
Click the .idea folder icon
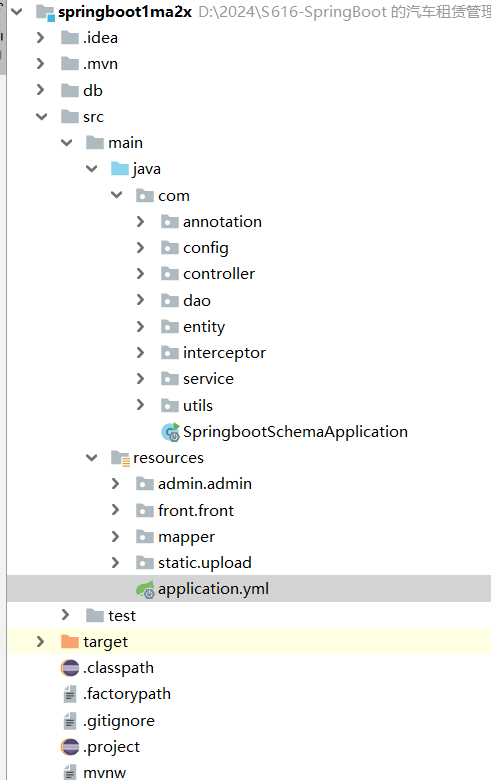coord(70,38)
